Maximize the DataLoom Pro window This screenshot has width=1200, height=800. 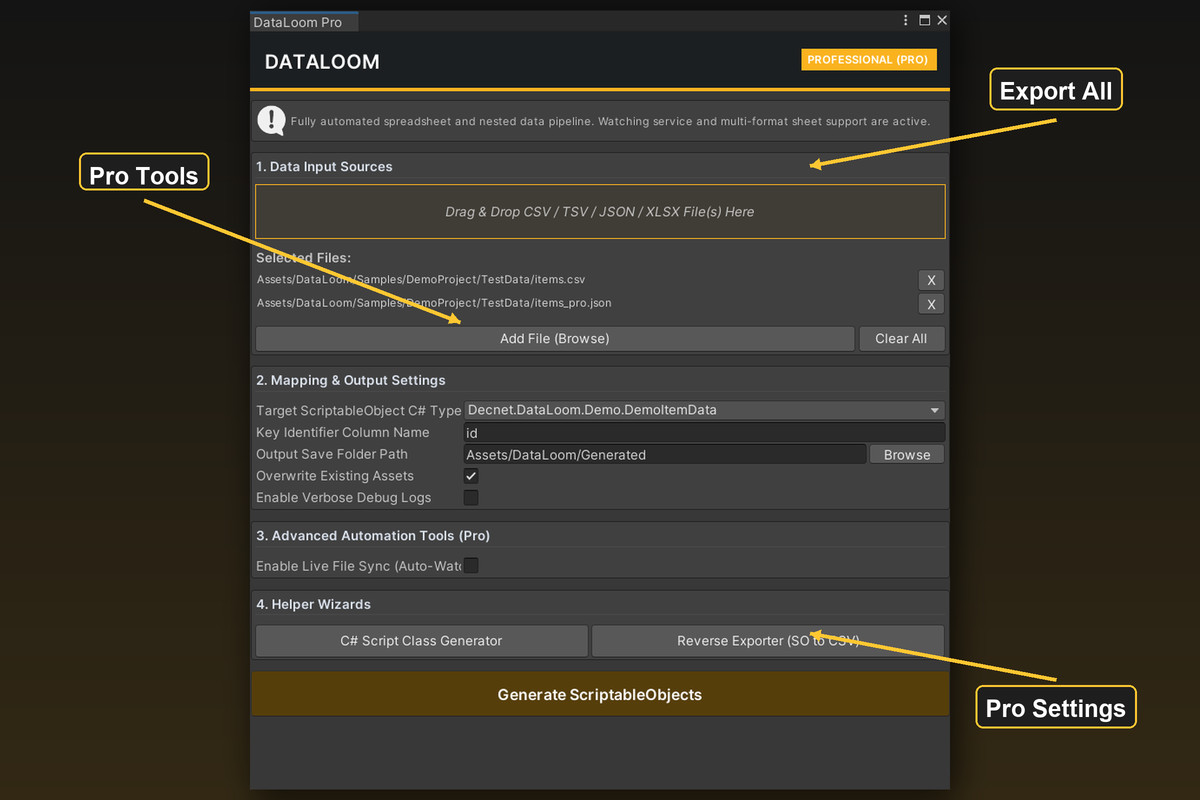[x=925, y=20]
